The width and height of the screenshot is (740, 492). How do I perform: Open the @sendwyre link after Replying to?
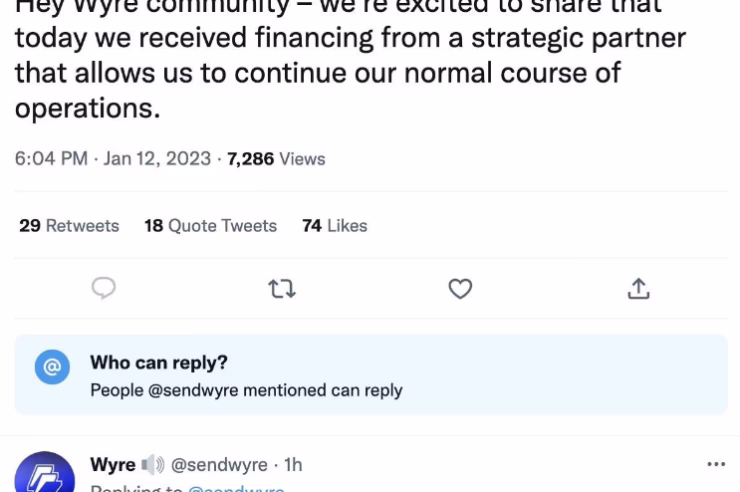(236, 488)
